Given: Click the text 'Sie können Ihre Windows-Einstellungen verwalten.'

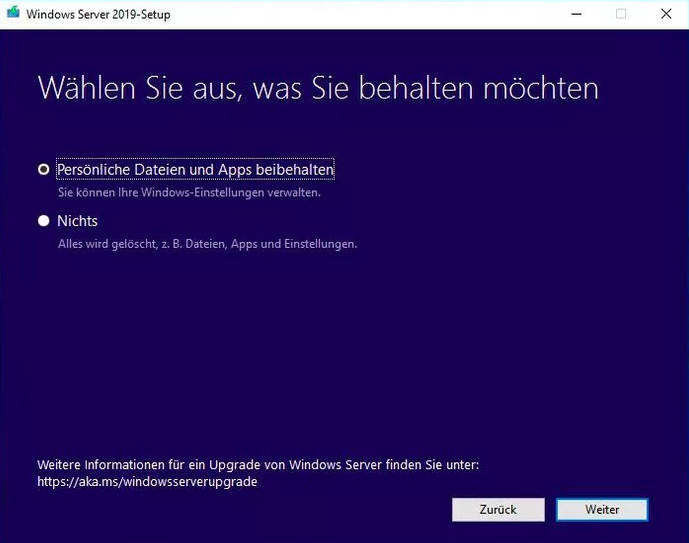Looking at the screenshot, I should (x=189, y=192).
